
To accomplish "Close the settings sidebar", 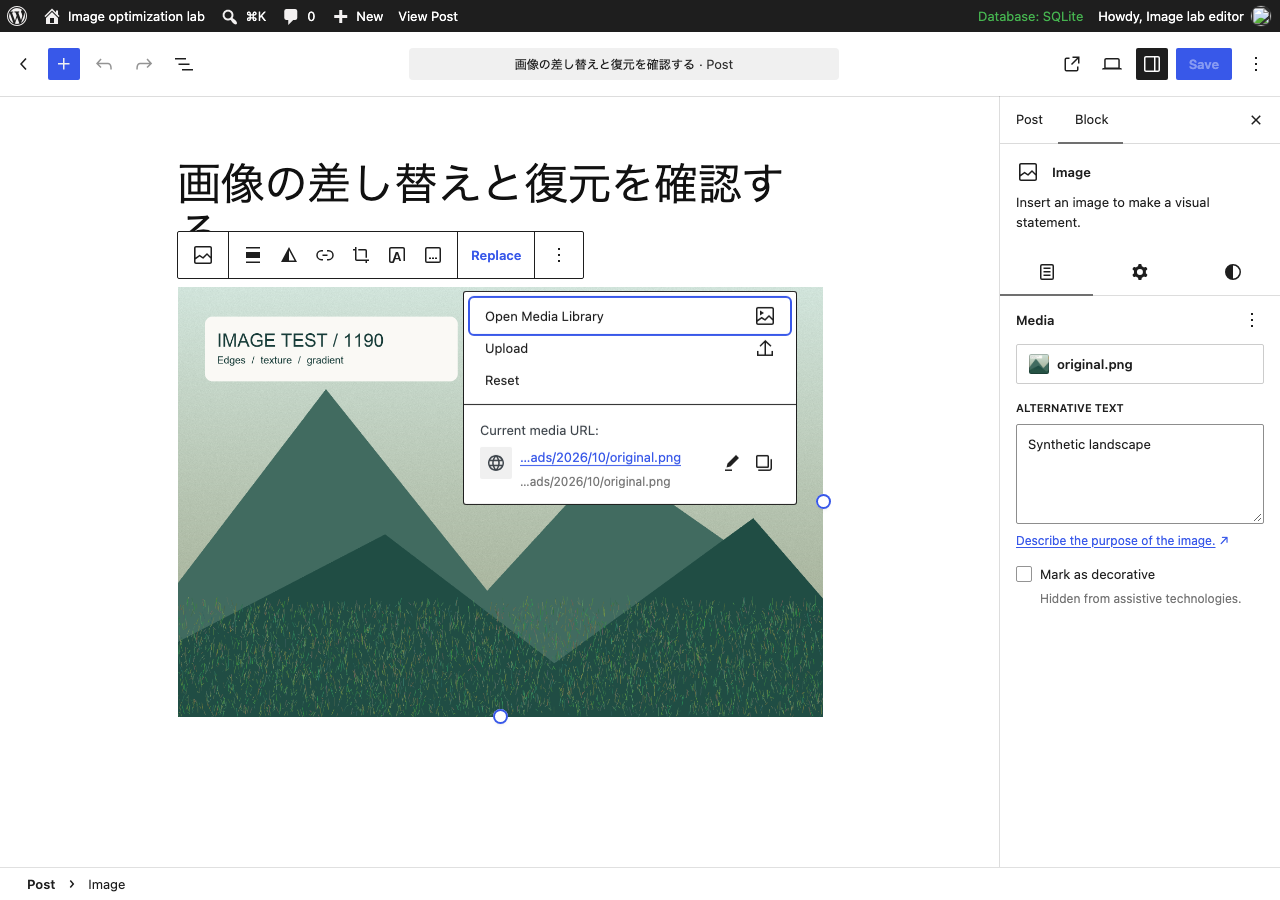I will pos(1256,120).
